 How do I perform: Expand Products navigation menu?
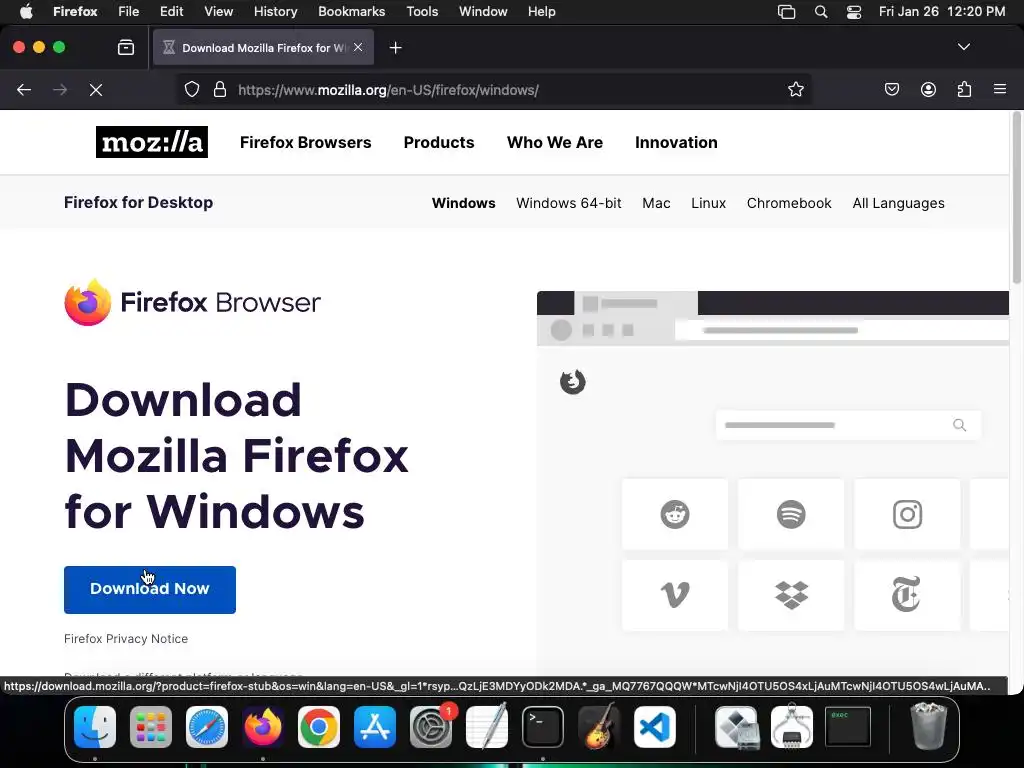(439, 142)
